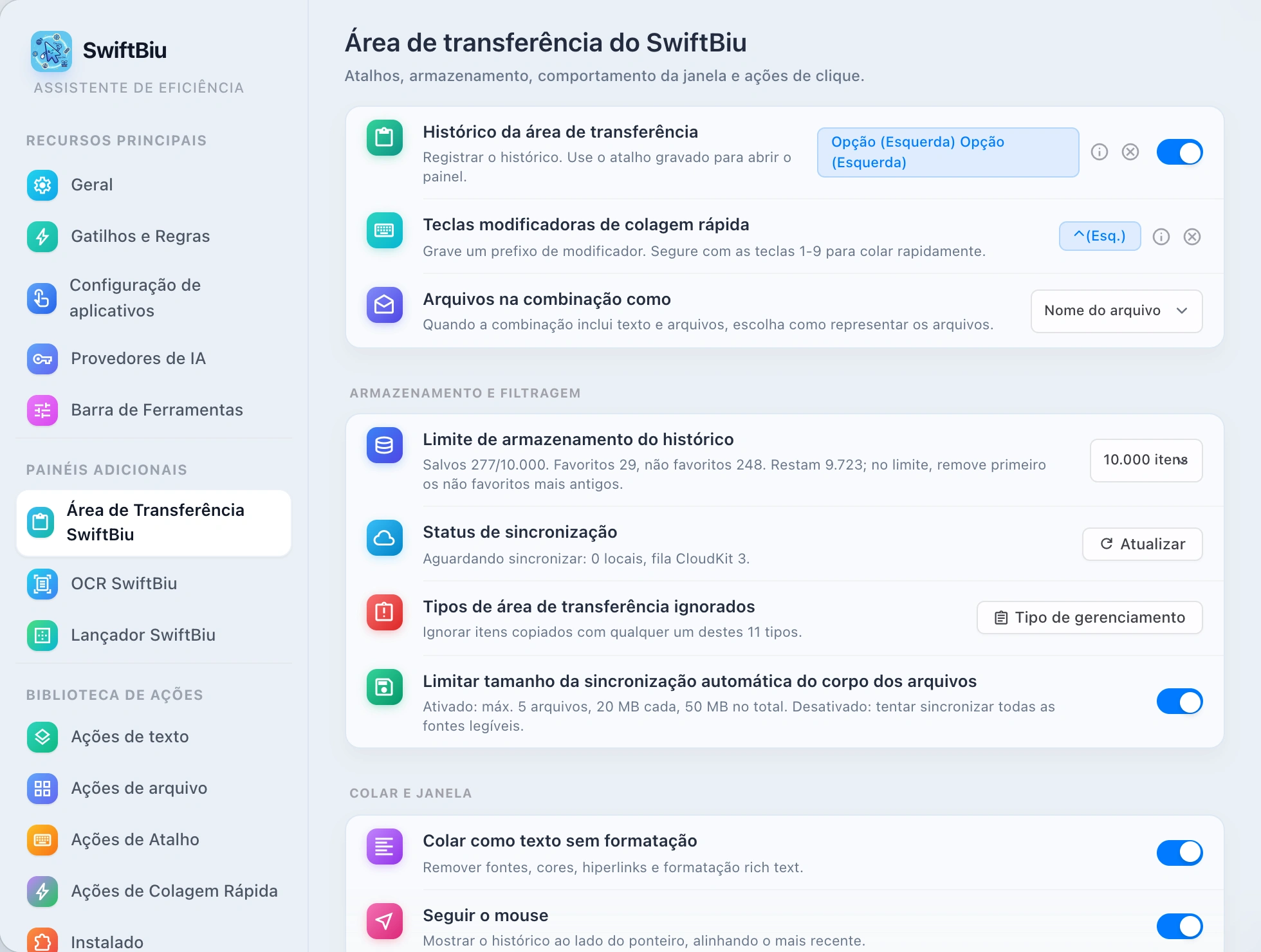Image resolution: width=1261 pixels, height=952 pixels.
Task: Click the Atualizar sync button
Action: point(1142,544)
